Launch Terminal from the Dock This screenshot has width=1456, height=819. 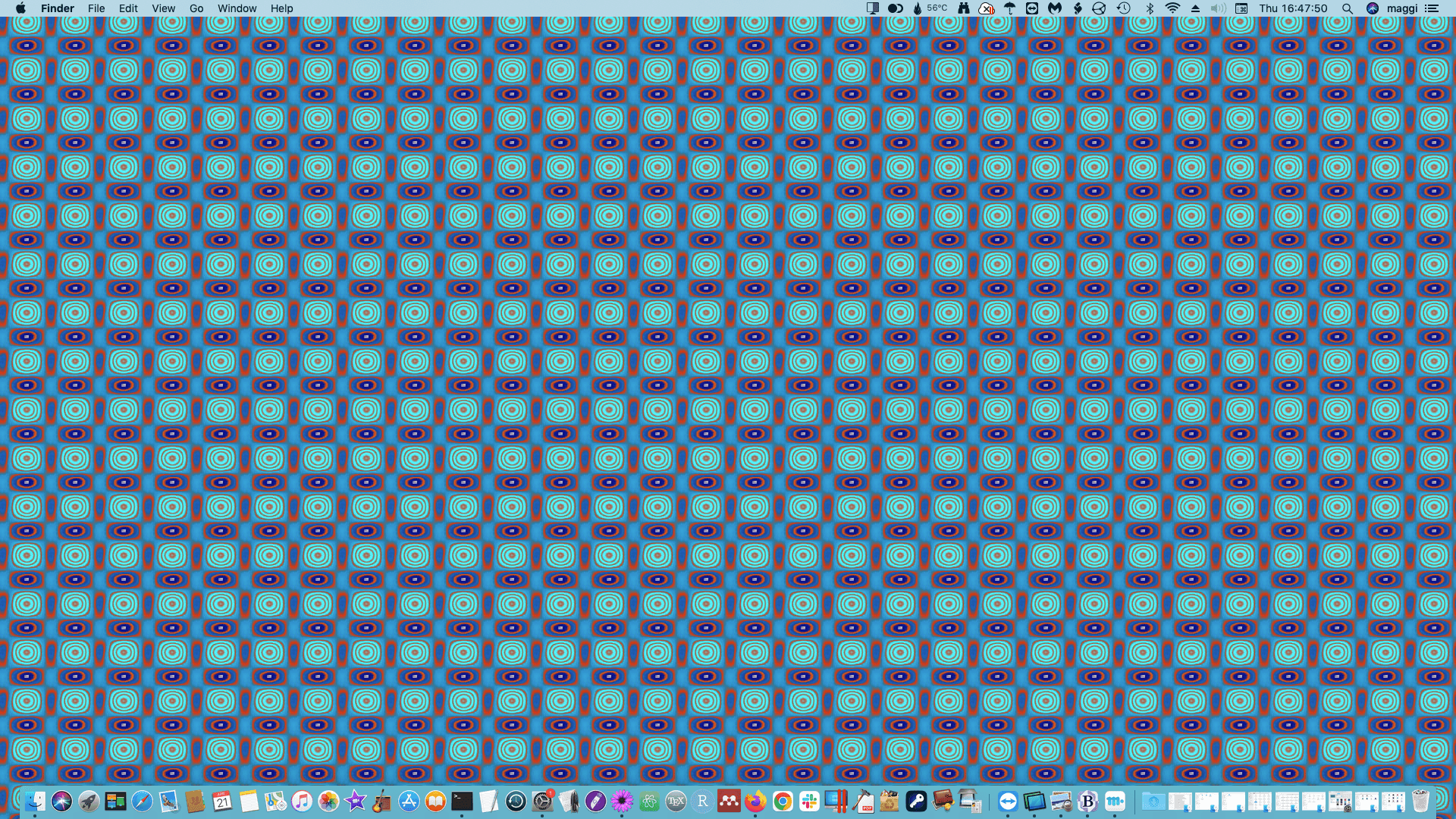[462, 801]
